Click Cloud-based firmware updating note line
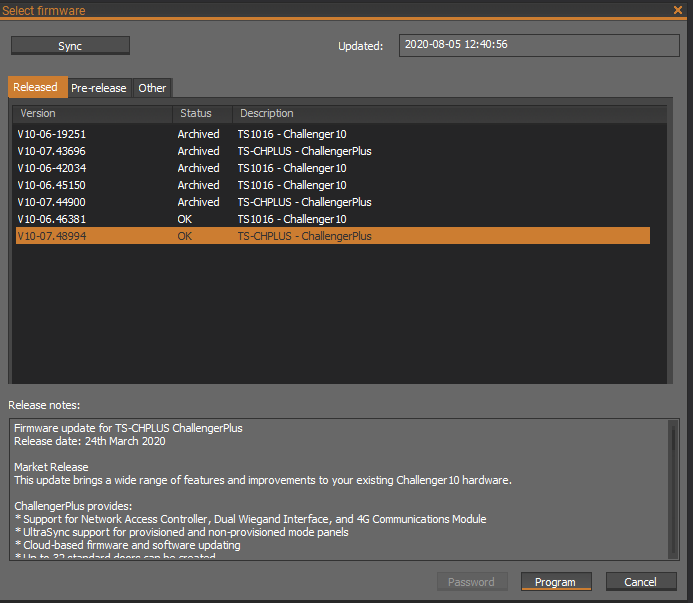 [x=128, y=545]
